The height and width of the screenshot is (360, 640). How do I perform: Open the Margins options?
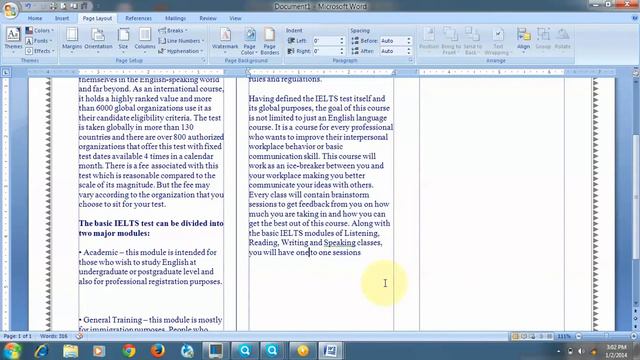(72, 41)
